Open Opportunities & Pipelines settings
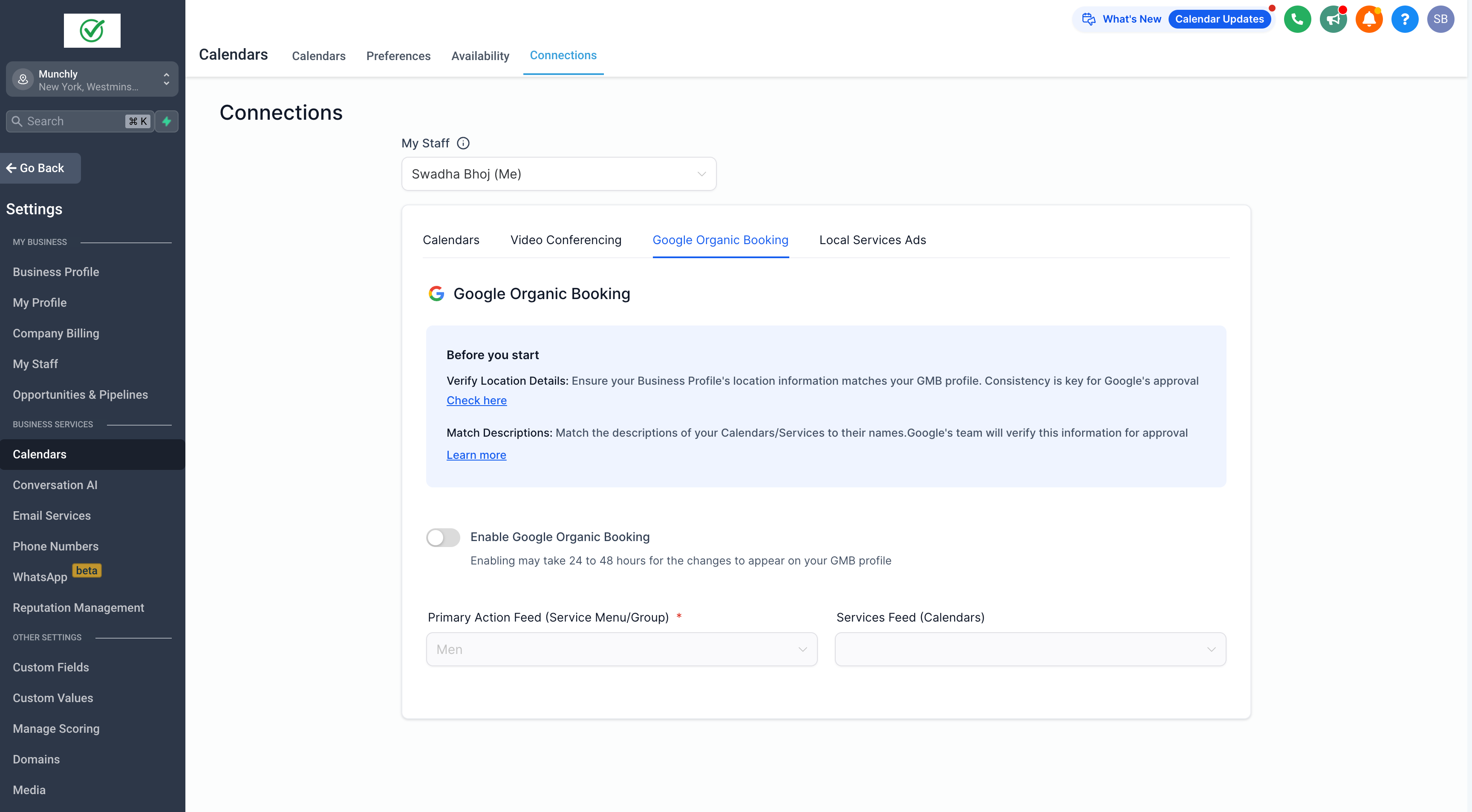Image resolution: width=1472 pixels, height=812 pixels. [x=80, y=395]
